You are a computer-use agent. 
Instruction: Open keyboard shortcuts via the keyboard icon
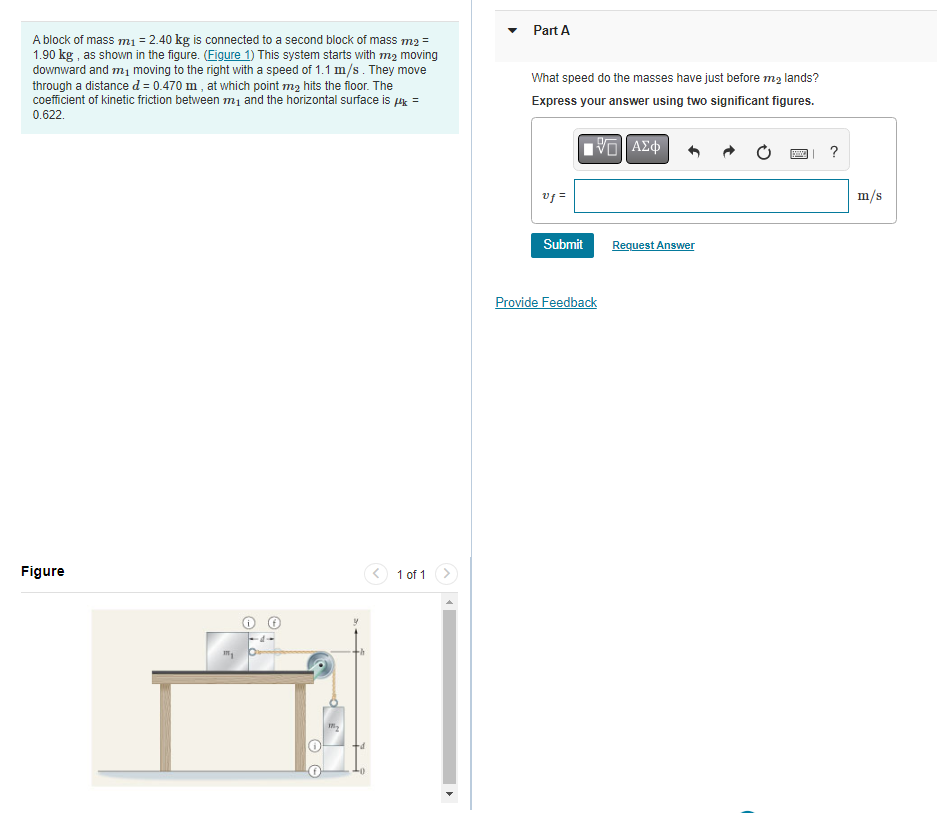(x=800, y=152)
